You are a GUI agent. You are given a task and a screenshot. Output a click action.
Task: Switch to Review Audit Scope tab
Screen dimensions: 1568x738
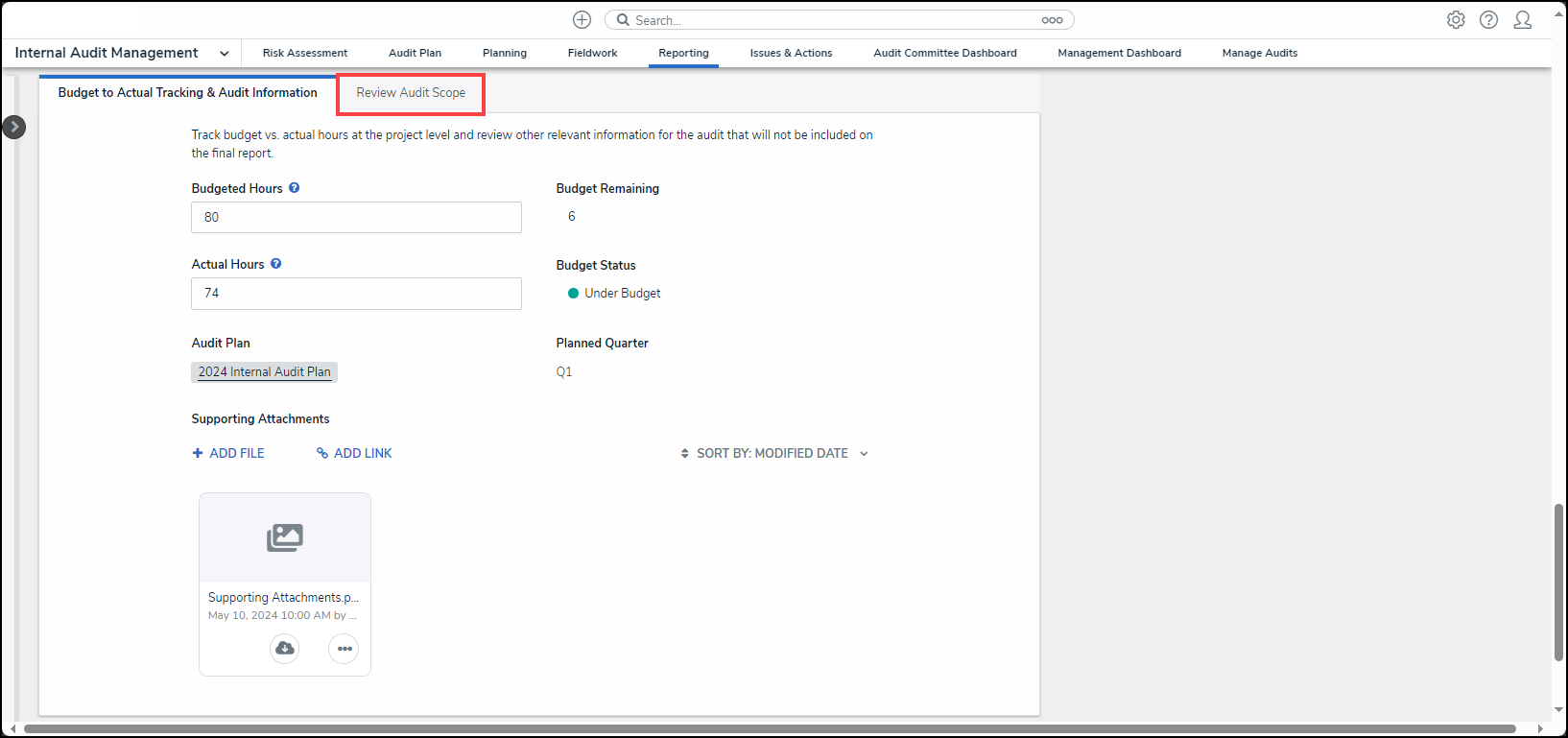coord(411,93)
